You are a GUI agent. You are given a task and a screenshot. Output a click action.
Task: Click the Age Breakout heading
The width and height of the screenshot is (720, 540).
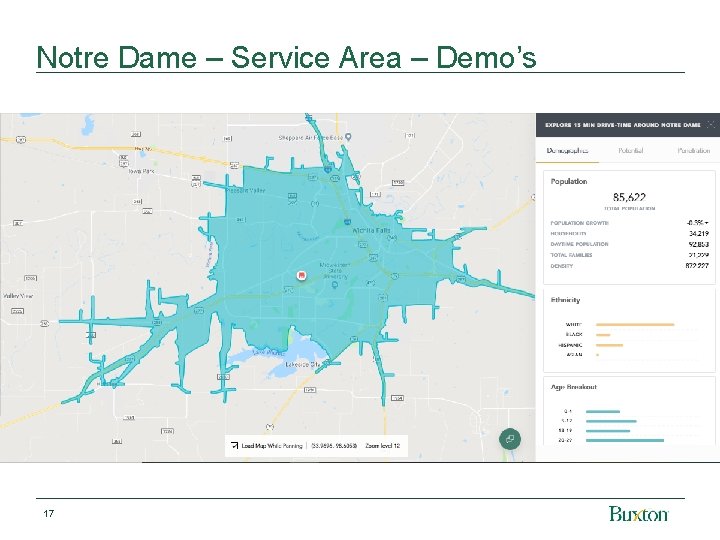coord(574,387)
